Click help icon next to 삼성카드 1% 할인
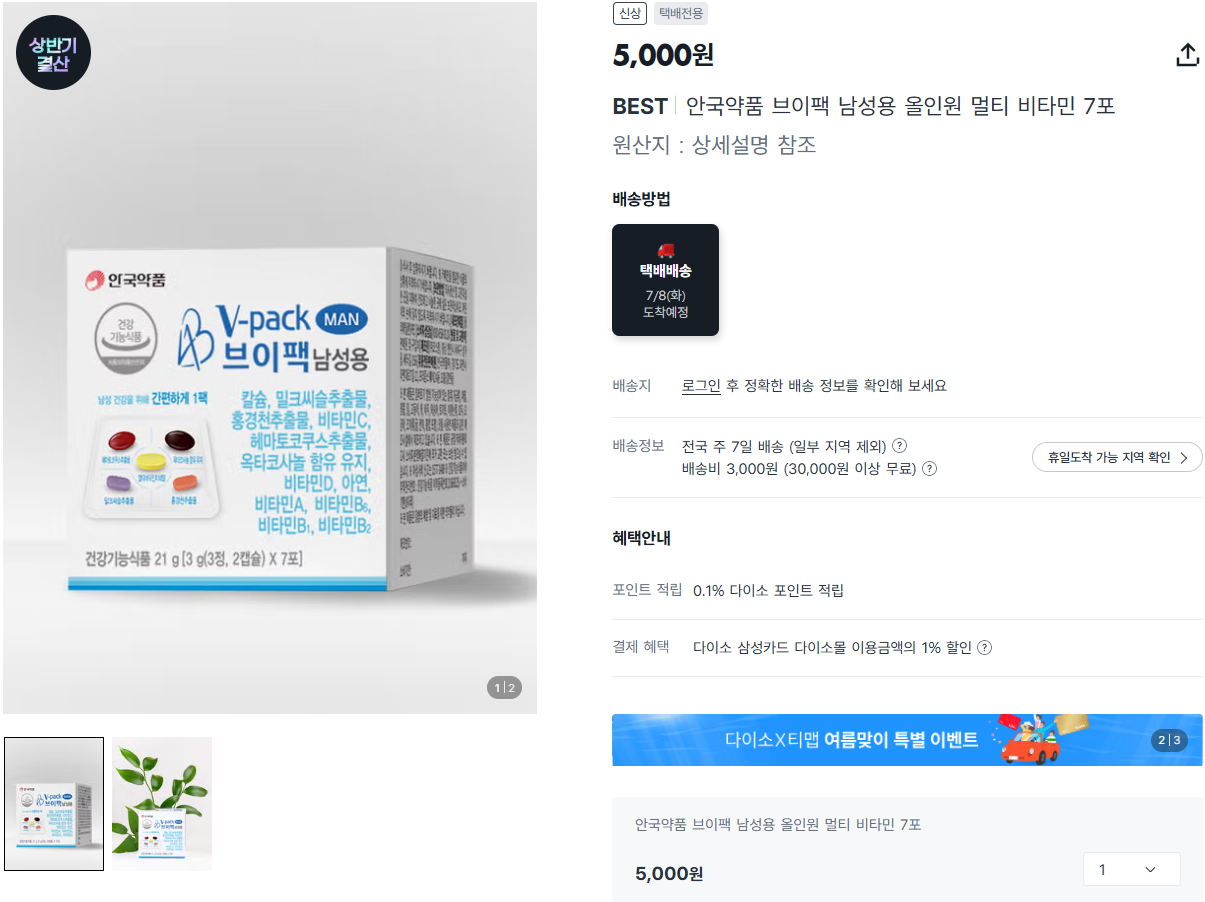The width and height of the screenshot is (1205, 902). point(984,647)
